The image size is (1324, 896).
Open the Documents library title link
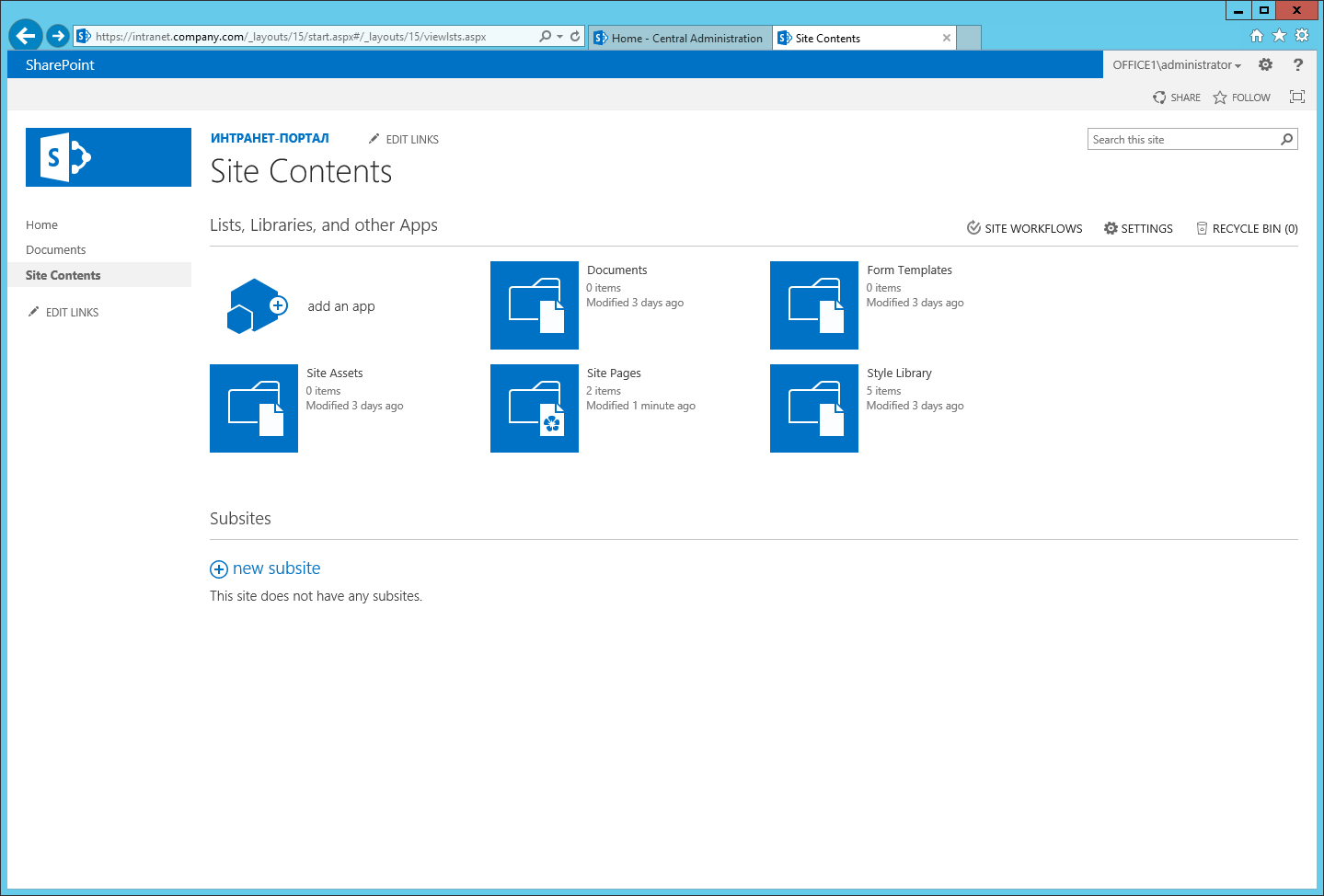[617, 270]
